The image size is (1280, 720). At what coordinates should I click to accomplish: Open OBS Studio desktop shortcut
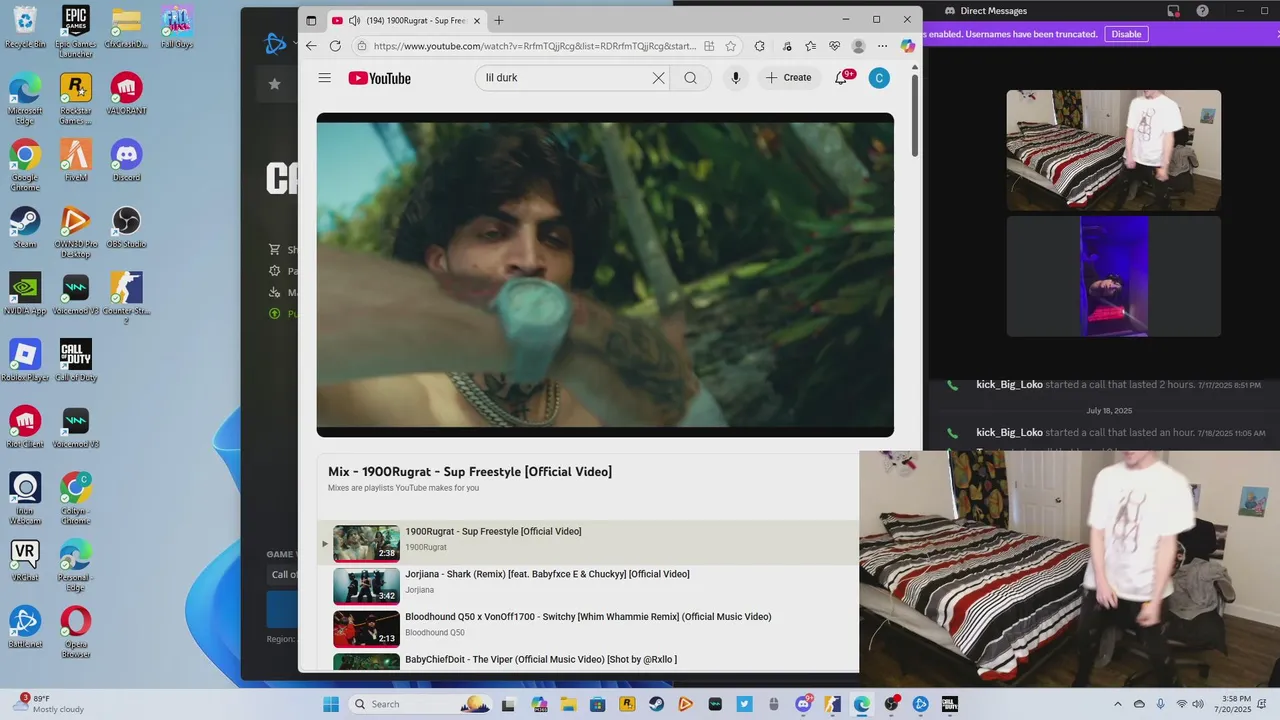pyautogui.click(x=126, y=226)
